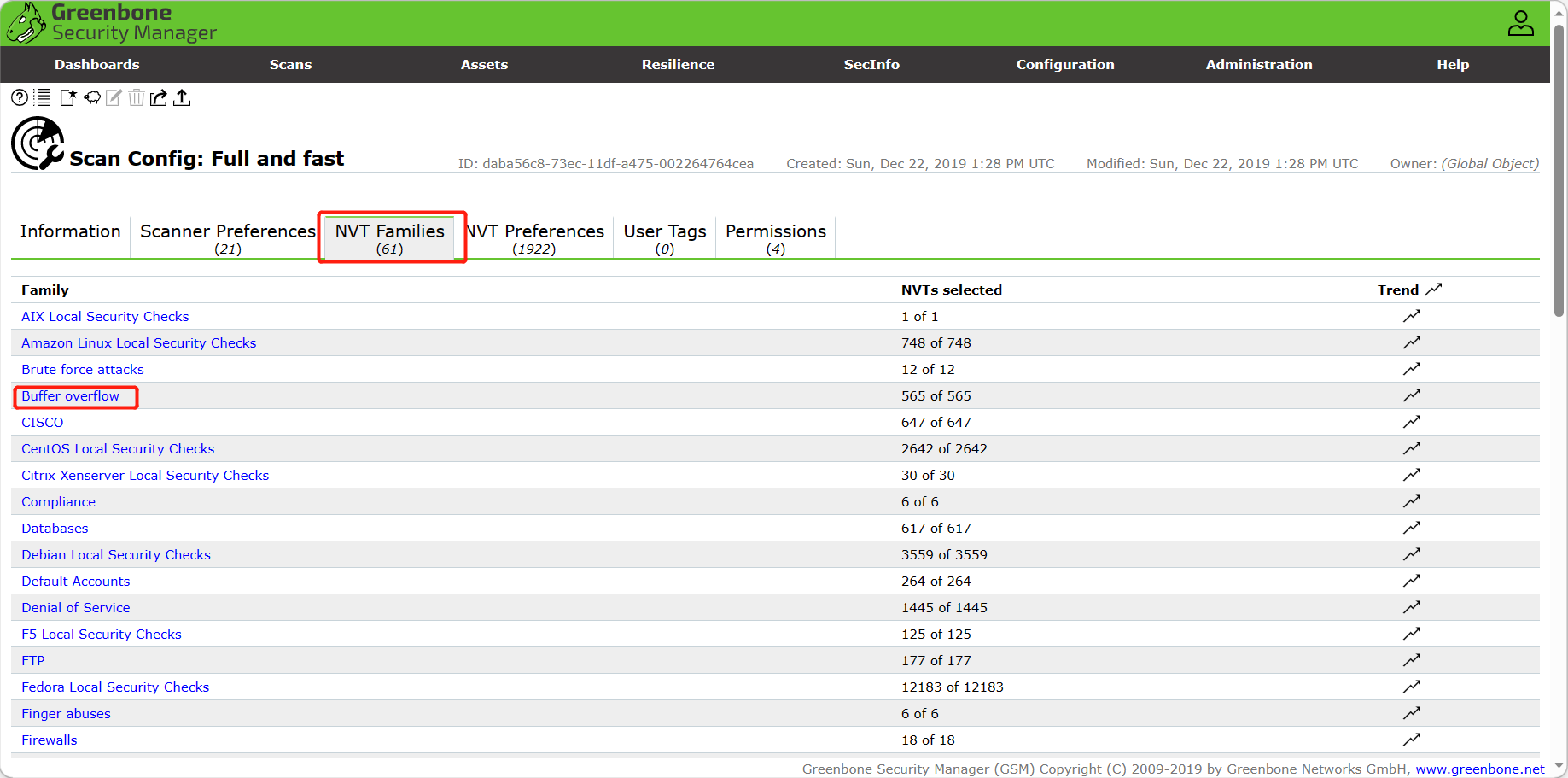Open the Brute force attacks family

pyautogui.click(x=83, y=369)
